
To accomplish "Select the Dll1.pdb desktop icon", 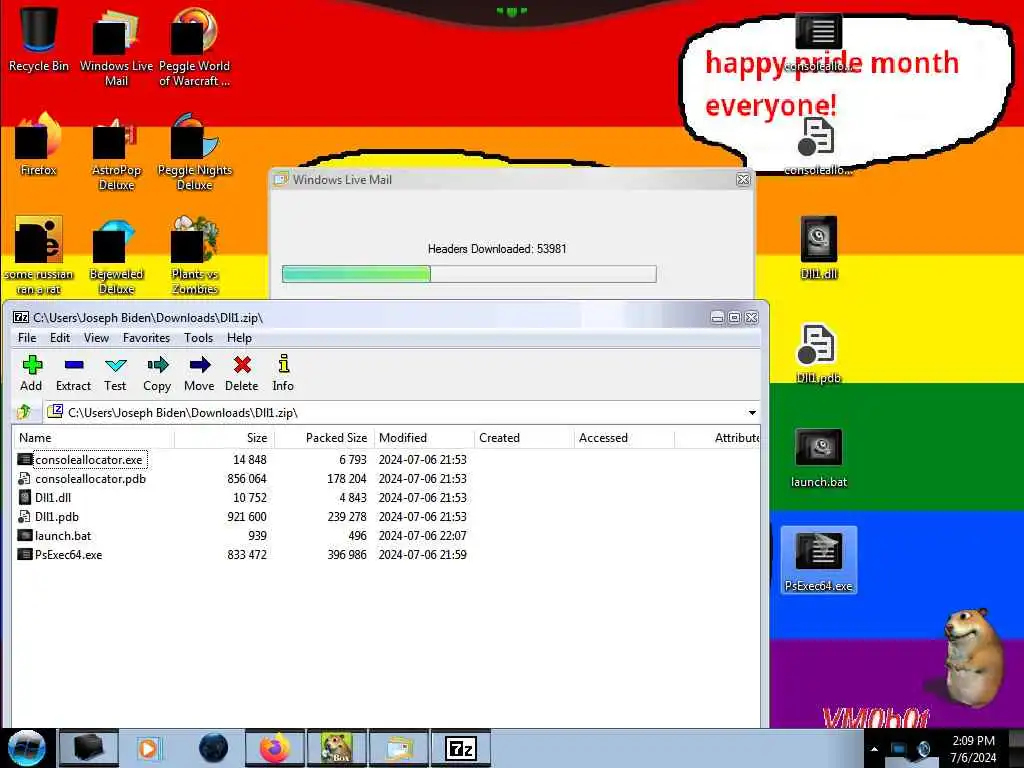I will [x=818, y=353].
